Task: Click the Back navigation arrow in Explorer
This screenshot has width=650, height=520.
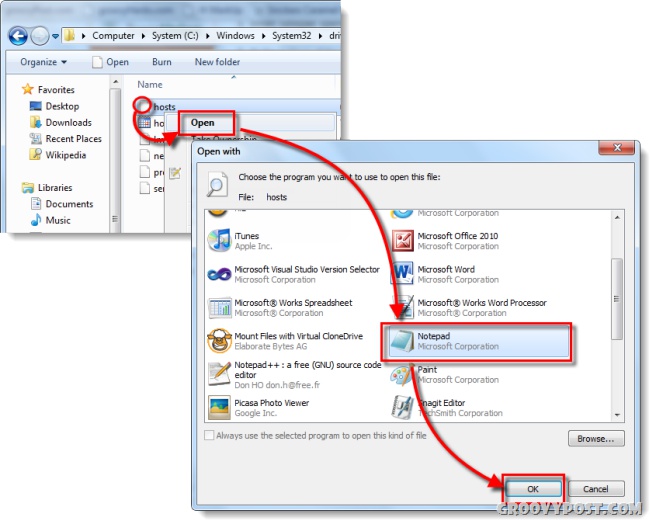Action: (x=18, y=36)
